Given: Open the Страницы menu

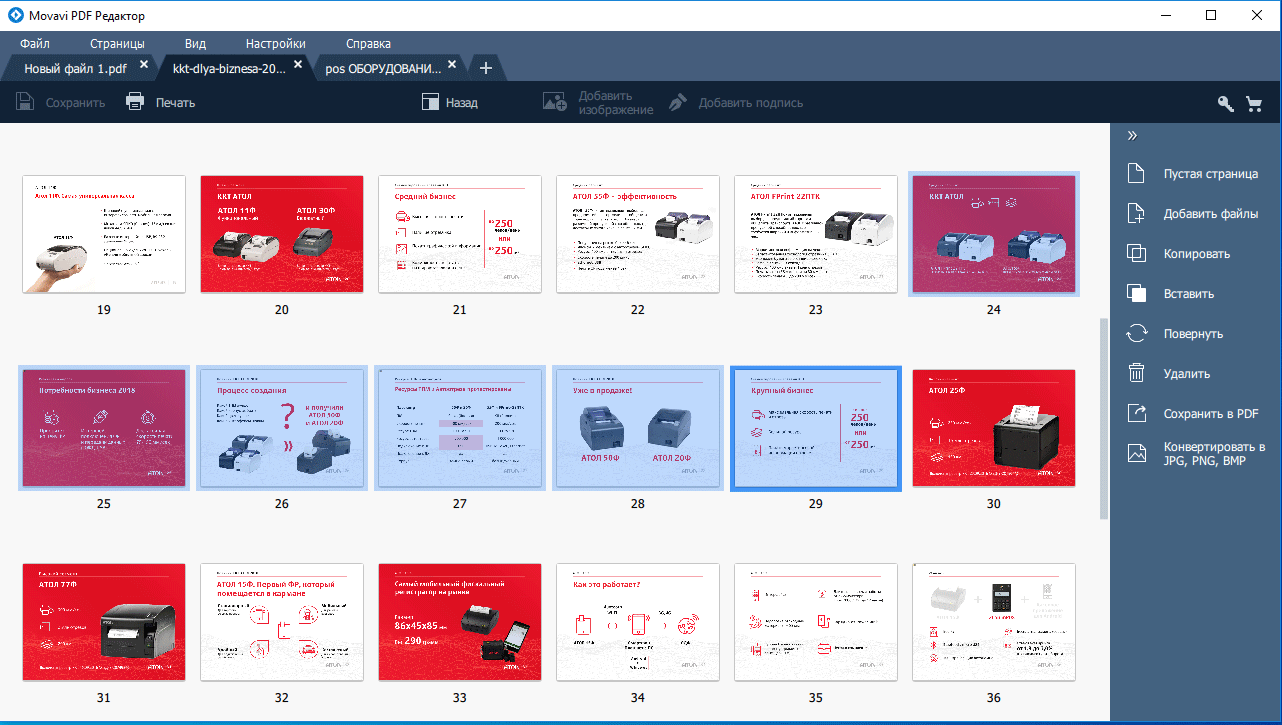Looking at the screenshot, I should pos(117,43).
